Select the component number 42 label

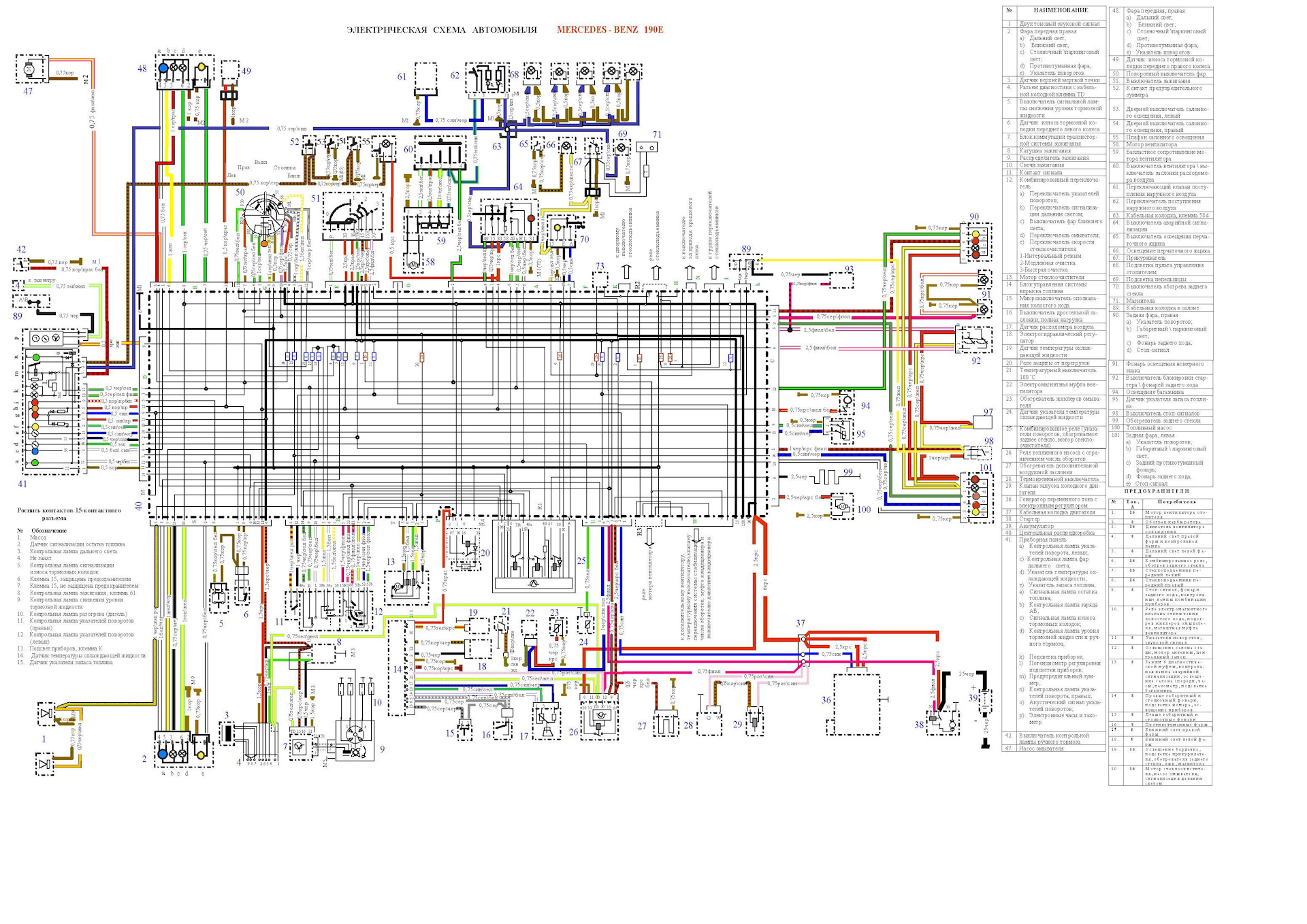click(x=21, y=250)
